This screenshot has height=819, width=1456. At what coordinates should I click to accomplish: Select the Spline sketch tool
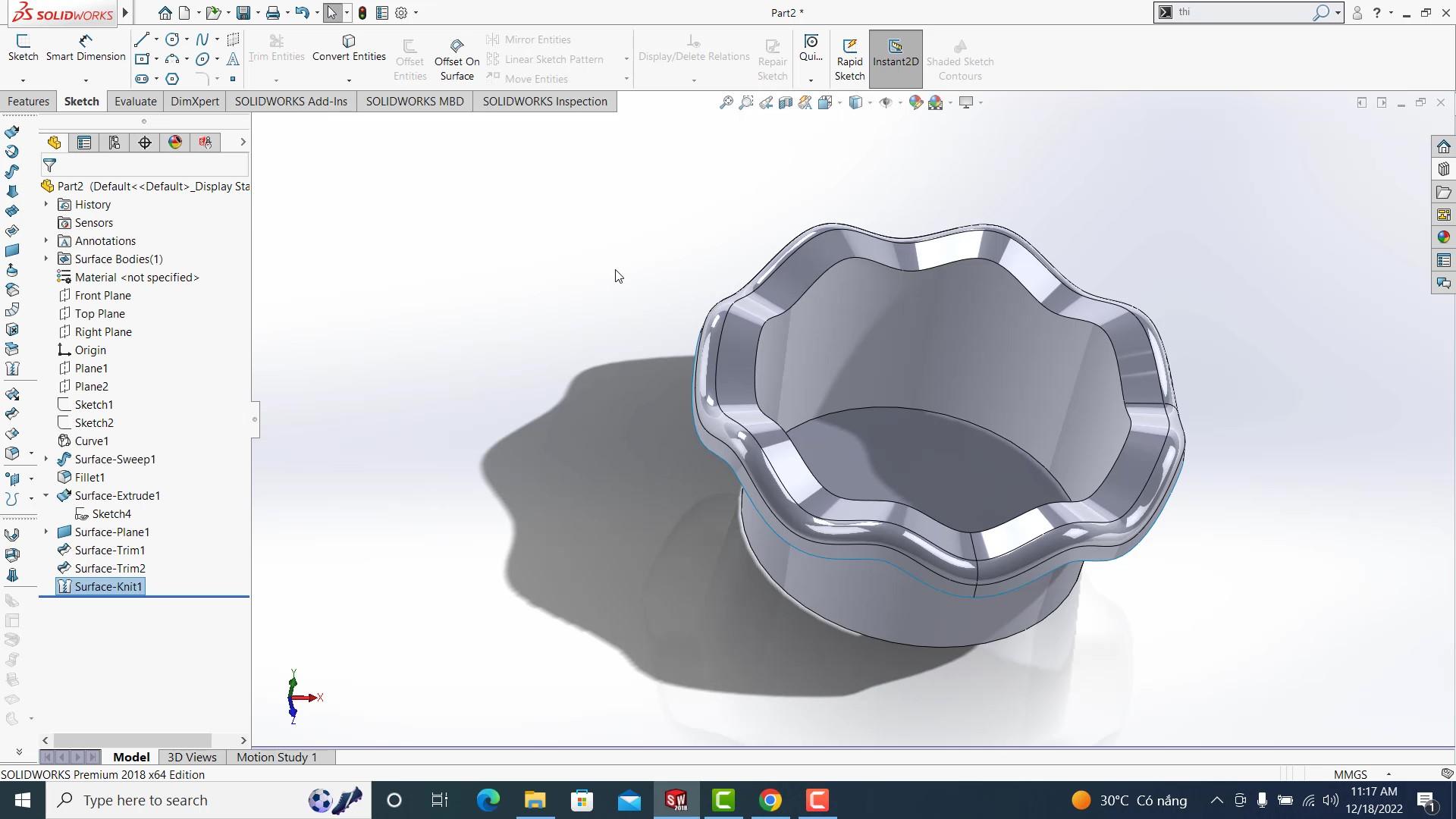[202, 39]
